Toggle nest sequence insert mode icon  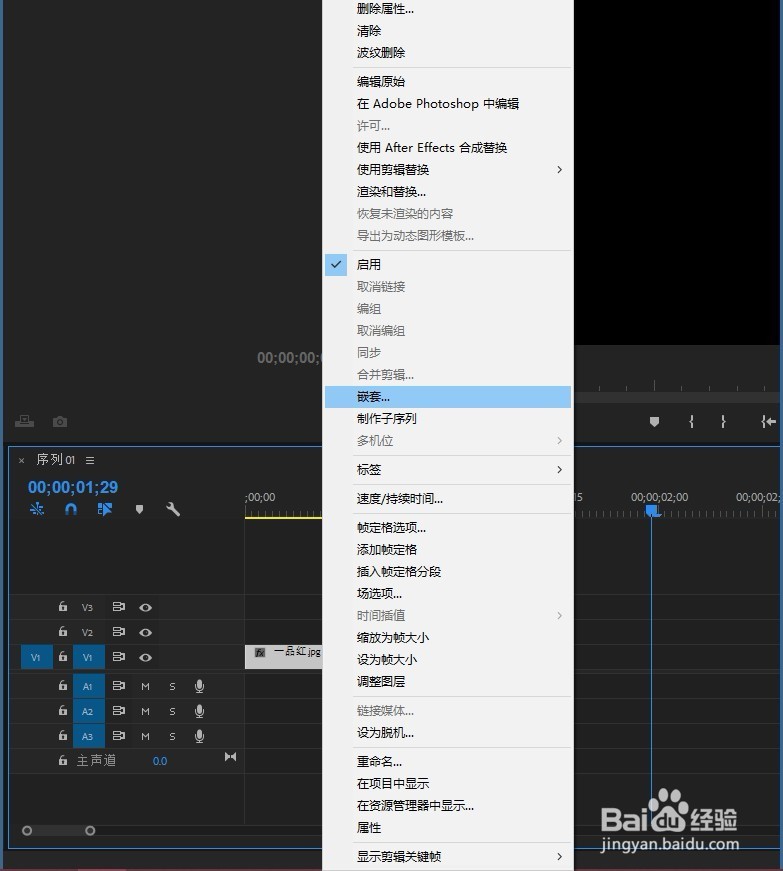pos(37,509)
